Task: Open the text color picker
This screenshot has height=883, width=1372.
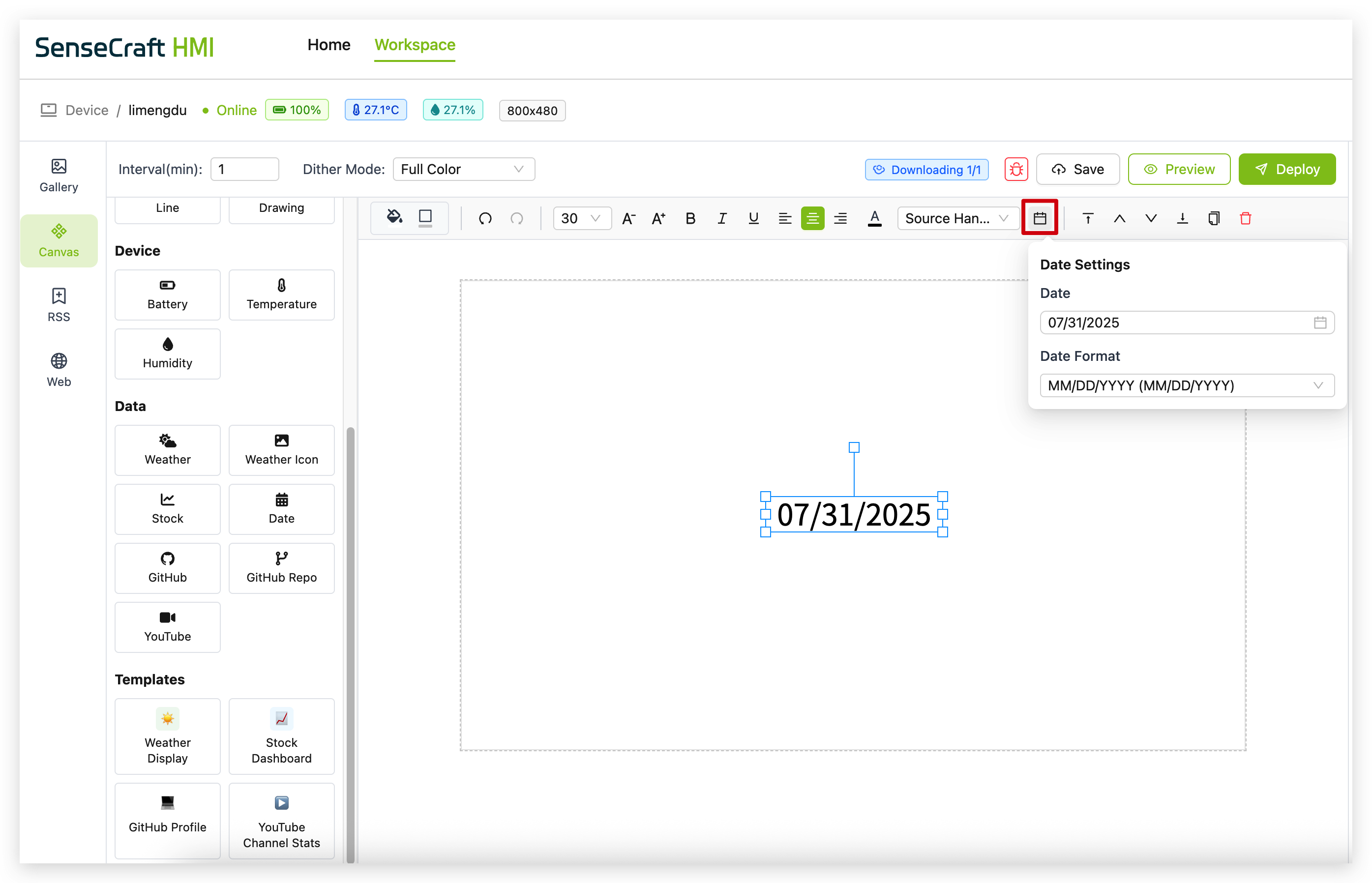Action: tap(874, 218)
